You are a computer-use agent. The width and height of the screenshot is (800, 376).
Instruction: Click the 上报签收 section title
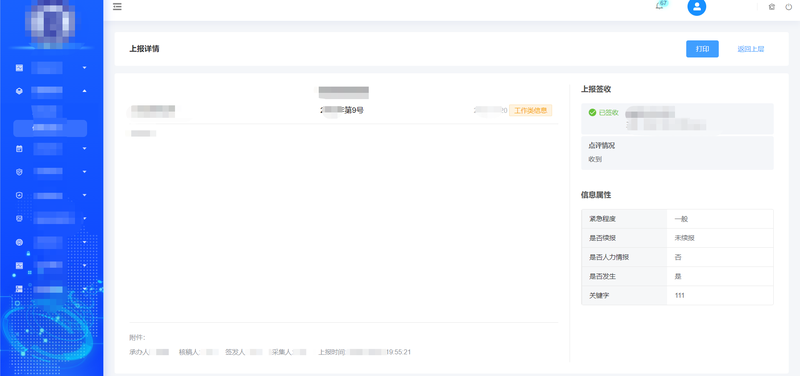coord(596,89)
